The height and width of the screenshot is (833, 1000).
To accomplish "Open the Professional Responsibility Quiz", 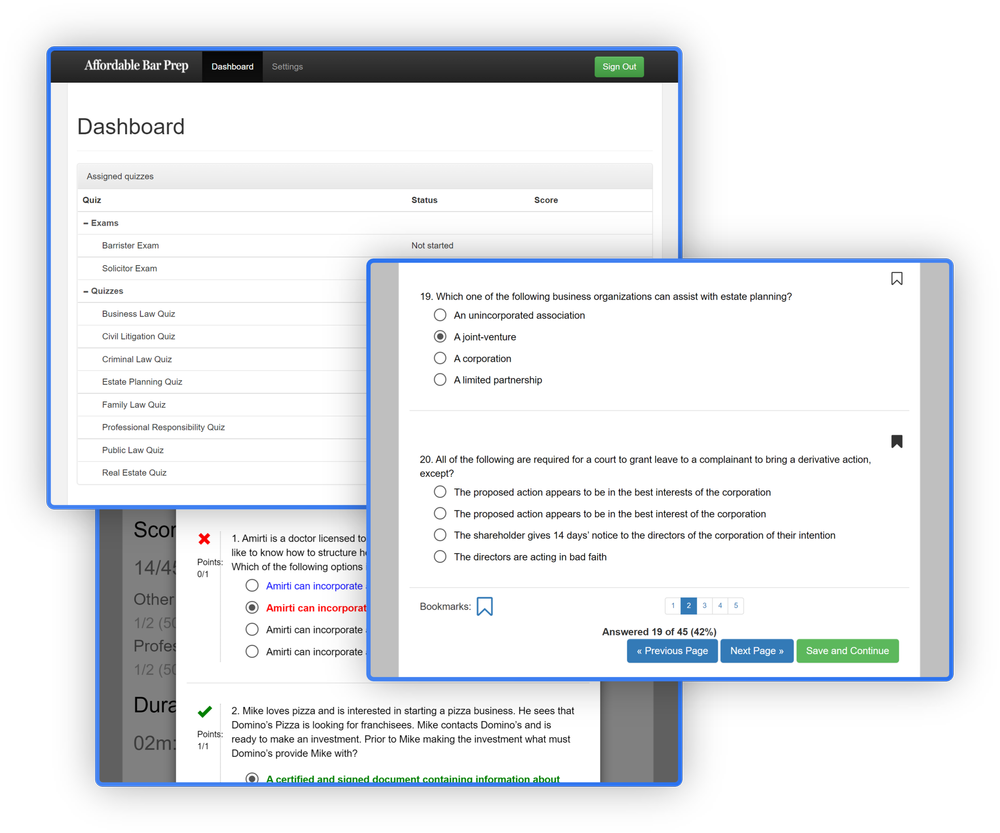I will (163, 427).
